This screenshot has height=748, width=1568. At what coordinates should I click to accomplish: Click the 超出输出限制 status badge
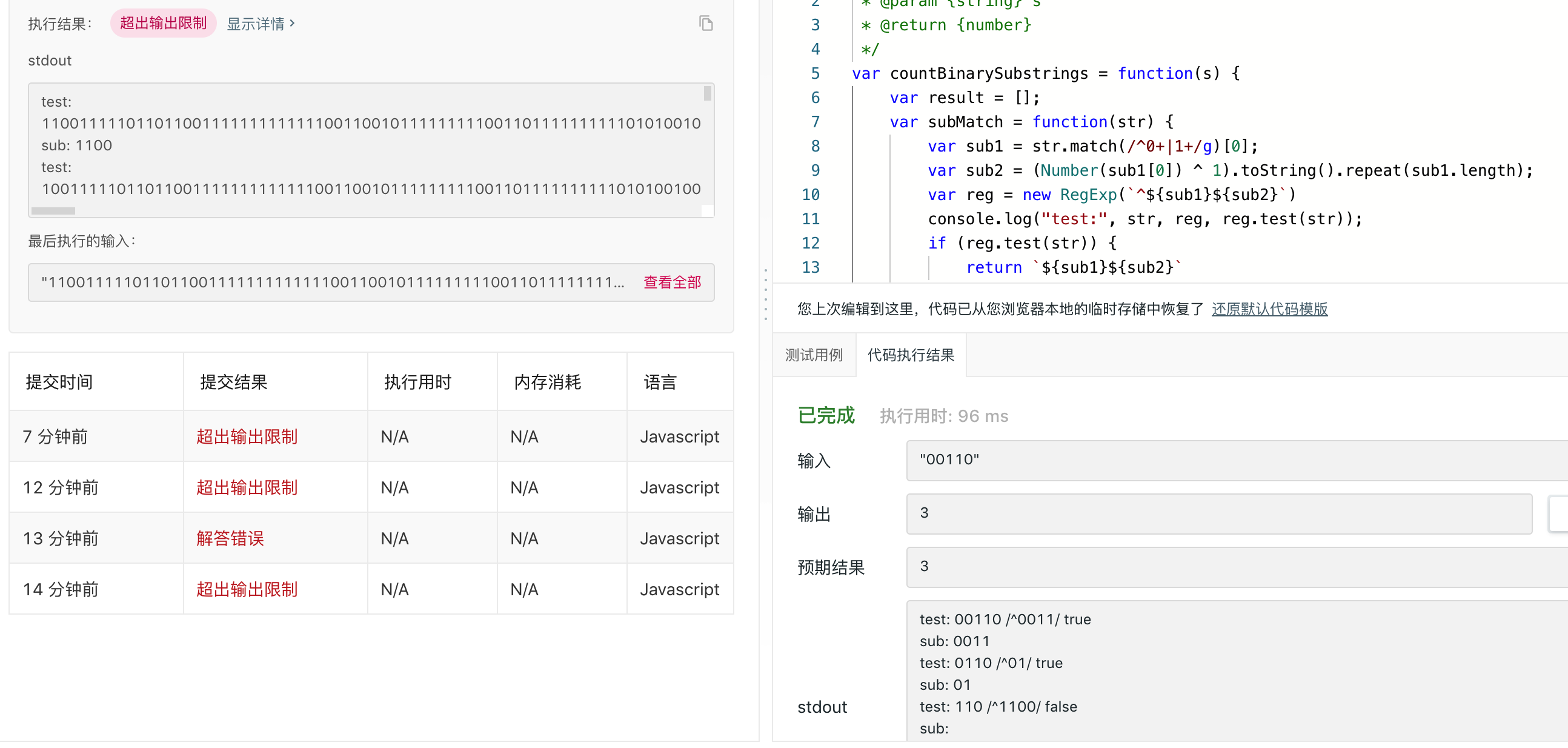pyautogui.click(x=163, y=23)
